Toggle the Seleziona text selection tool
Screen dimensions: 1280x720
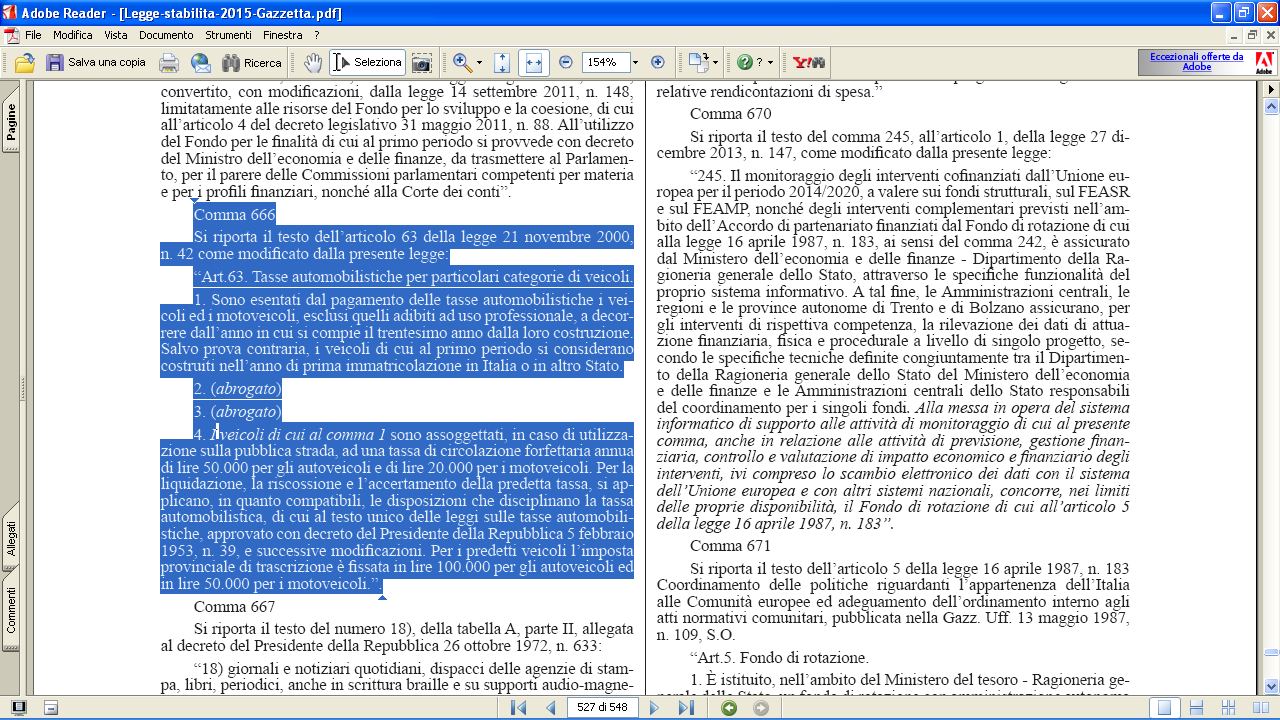367,62
